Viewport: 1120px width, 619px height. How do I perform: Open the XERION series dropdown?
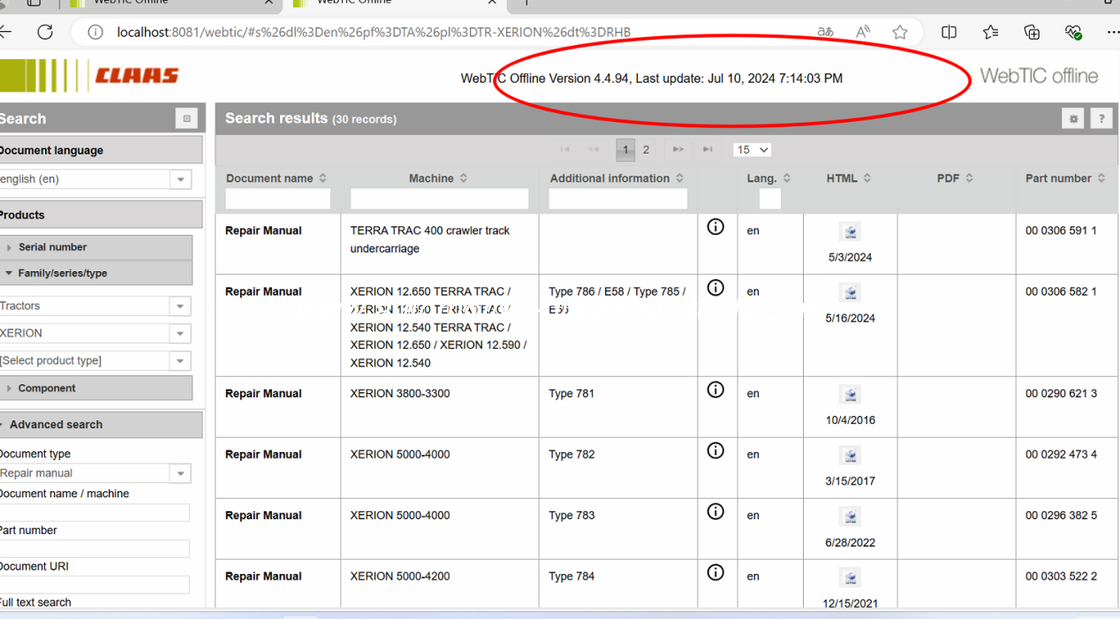tap(180, 334)
